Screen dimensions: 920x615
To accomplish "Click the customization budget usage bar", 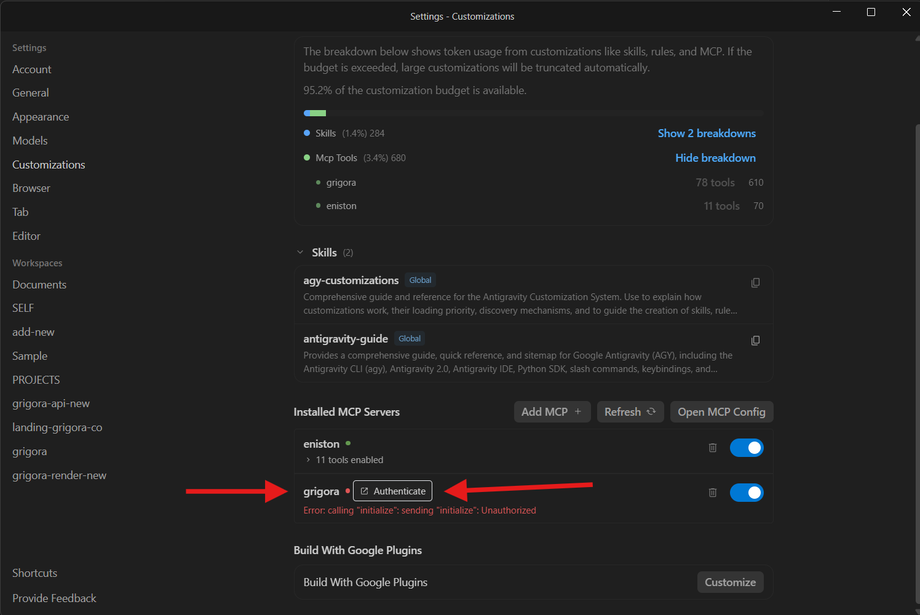I will pyautogui.click(x=533, y=113).
